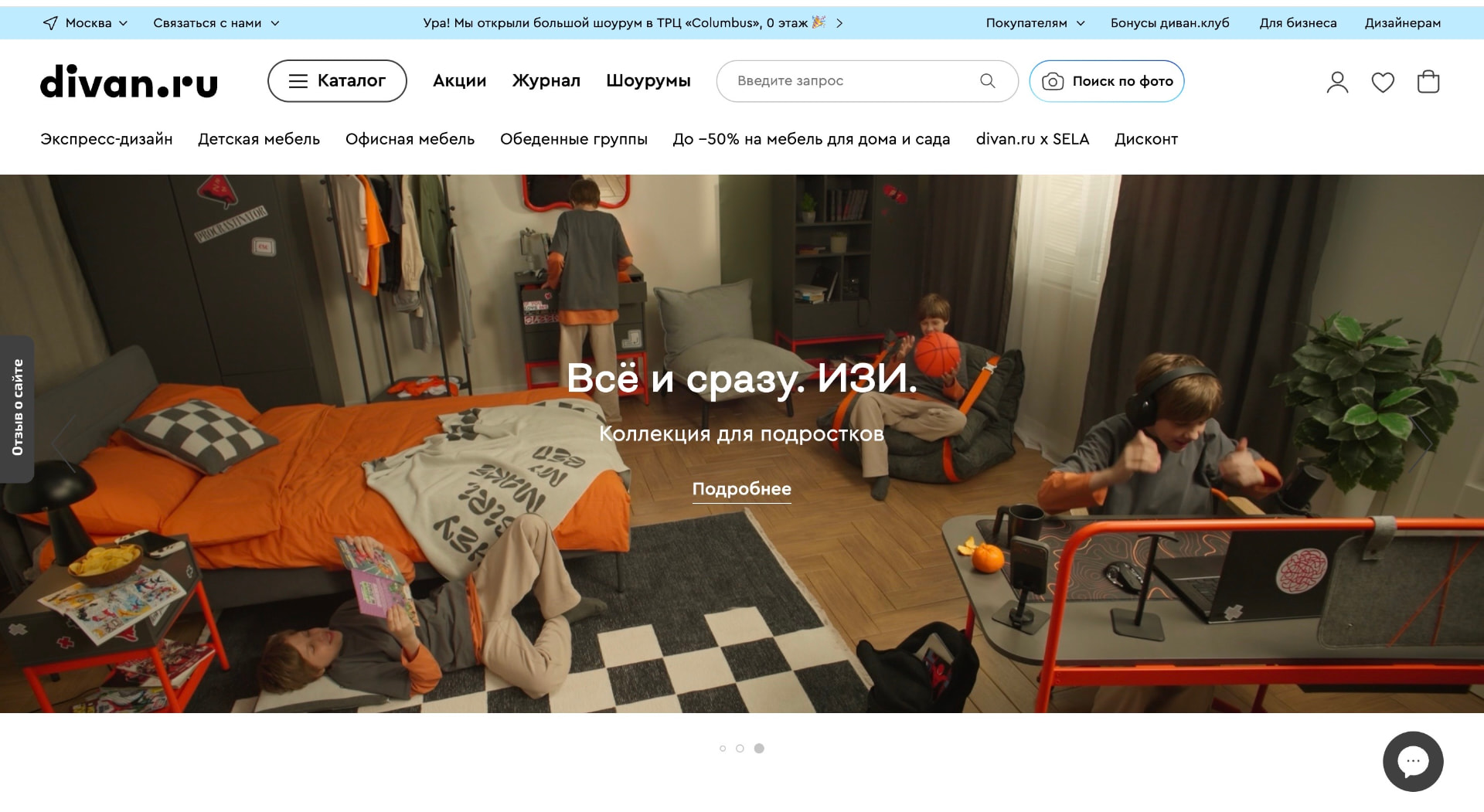Open the shopping bag cart icon

coord(1428,81)
